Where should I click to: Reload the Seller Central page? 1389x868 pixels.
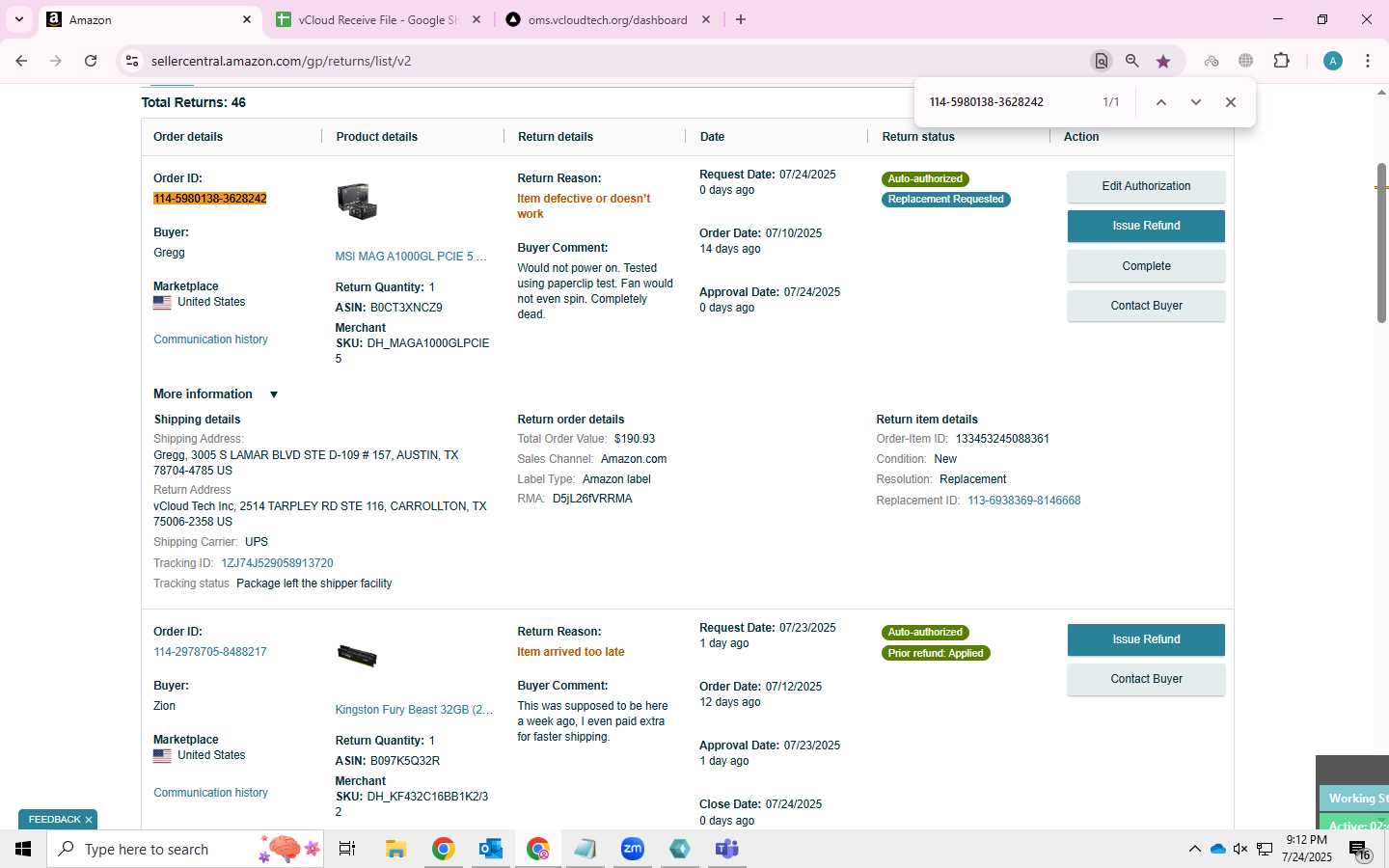[91, 61]
